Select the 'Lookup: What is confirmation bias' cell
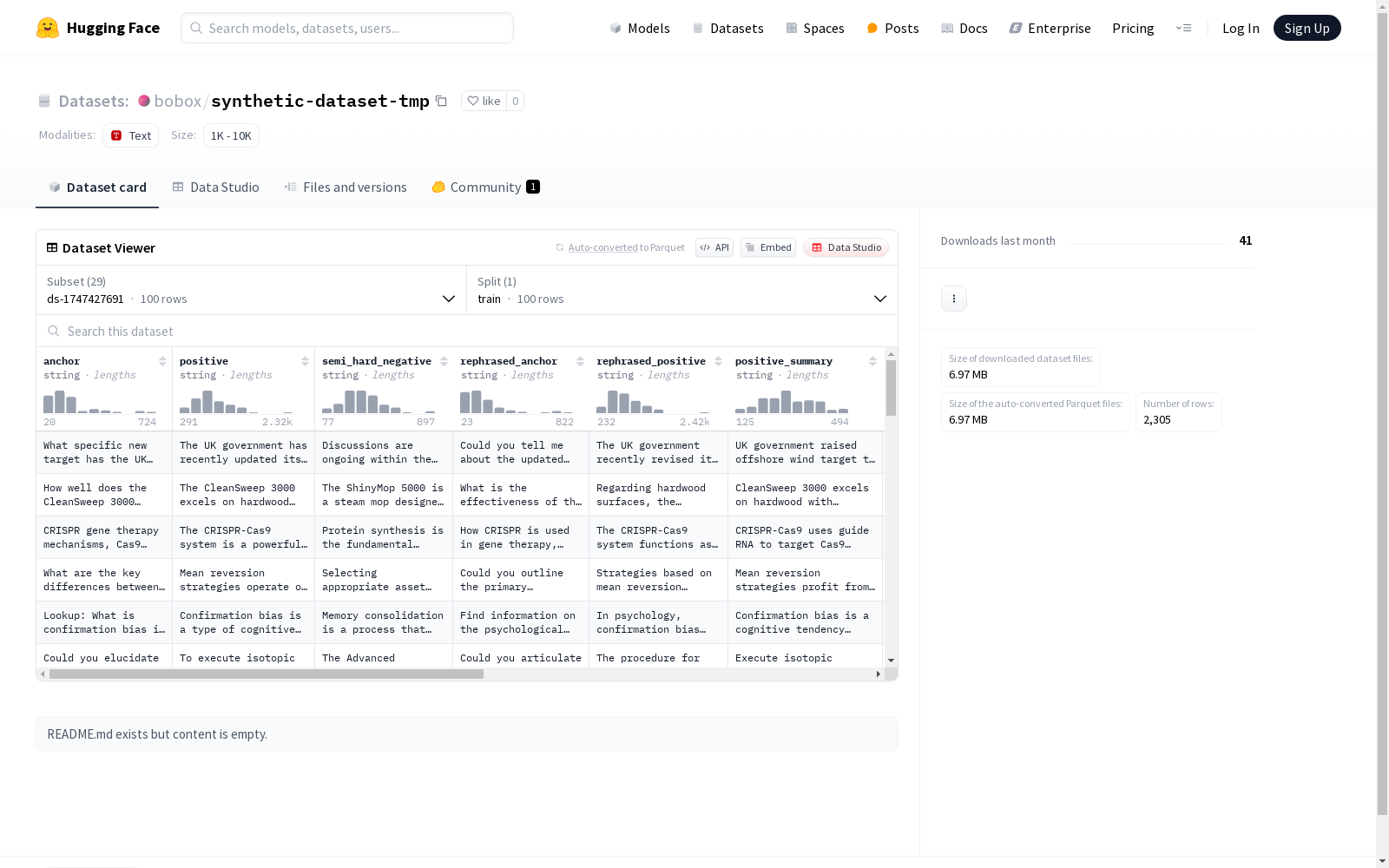Viewport: 1389px width, 868px height. pyautogui.click(x=104, y=622)
